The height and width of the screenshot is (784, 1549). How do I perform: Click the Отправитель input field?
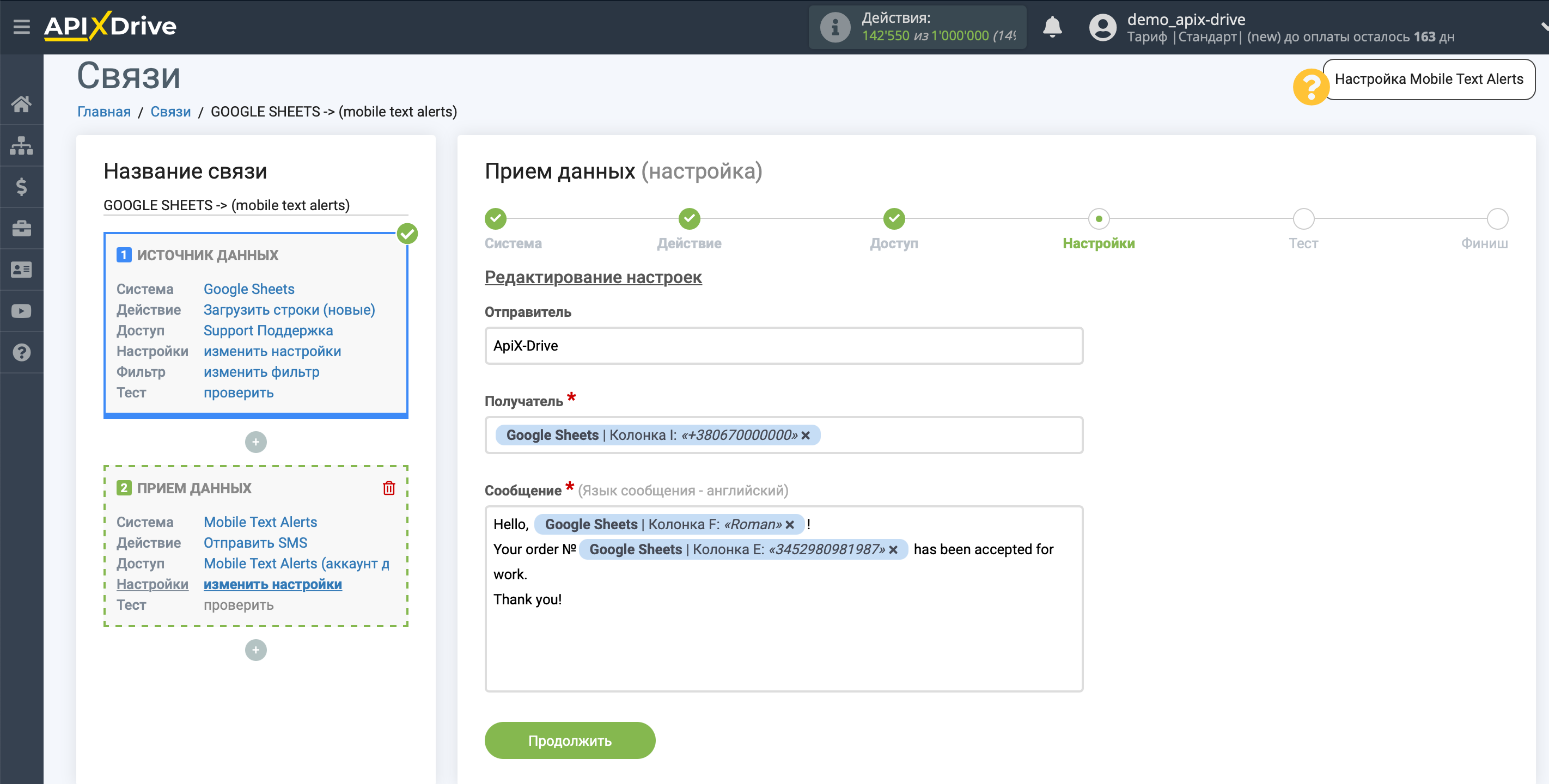coord(784,346)
